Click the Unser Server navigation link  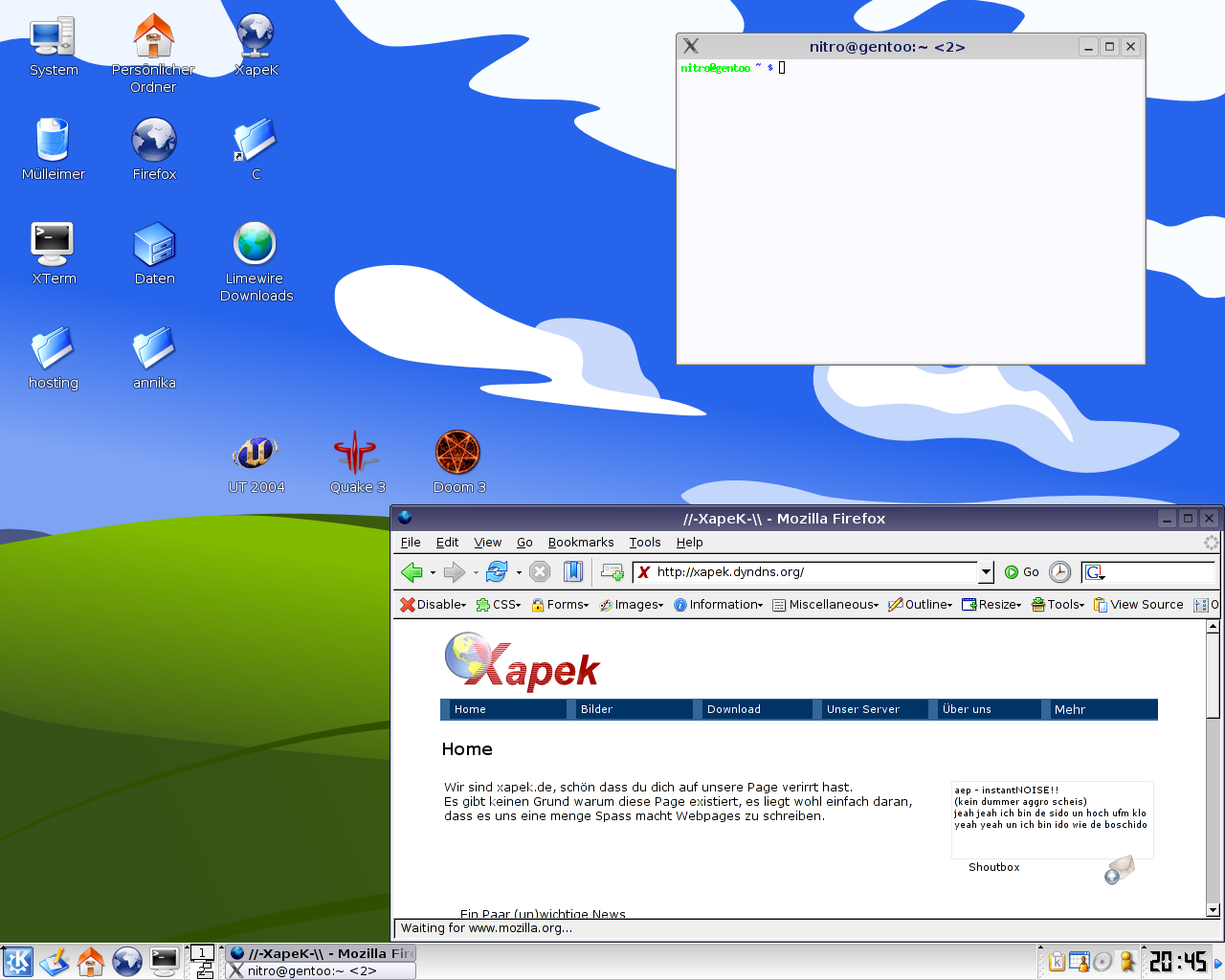click(863, 709)
